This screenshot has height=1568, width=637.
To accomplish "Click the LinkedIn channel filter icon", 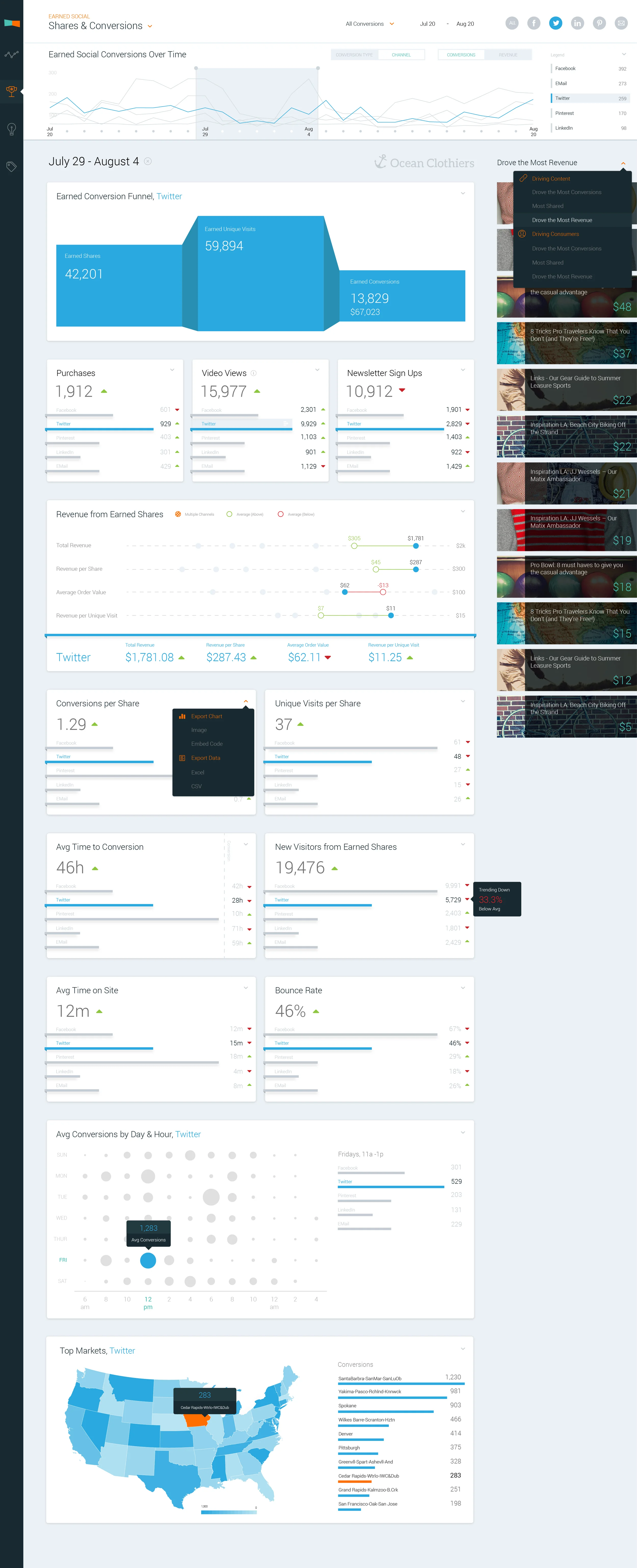I will point(577,23).
